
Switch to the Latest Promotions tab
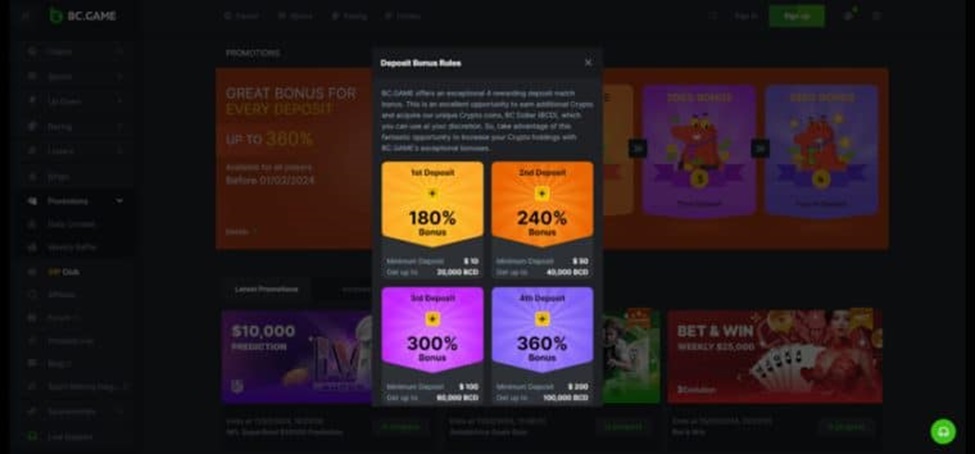(266, 289)
